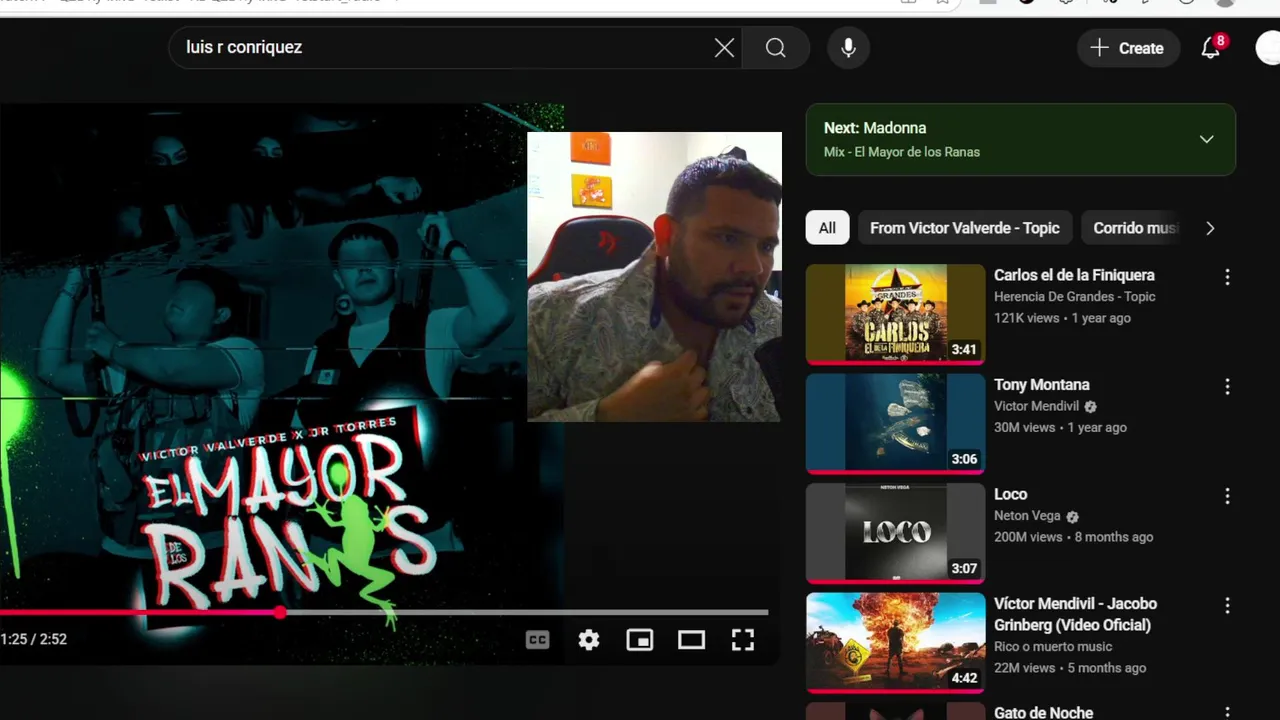1280x720 pixels.
Task: Click the 30M views - 1 year ago text
Action: [1060, 427]
